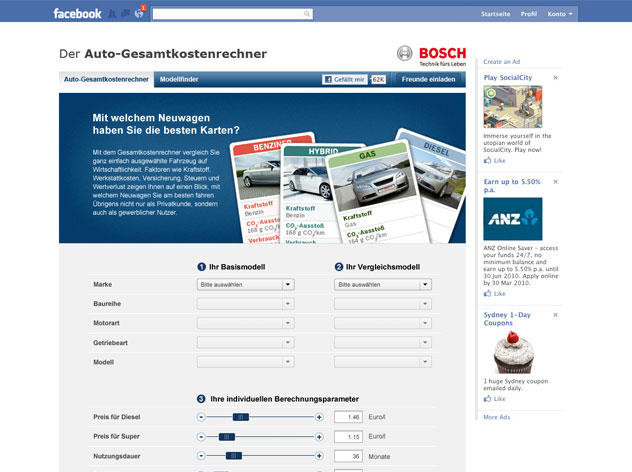Switch to the Modellfinder tab
Screen dimensions: 632x472
pos(180,78)
